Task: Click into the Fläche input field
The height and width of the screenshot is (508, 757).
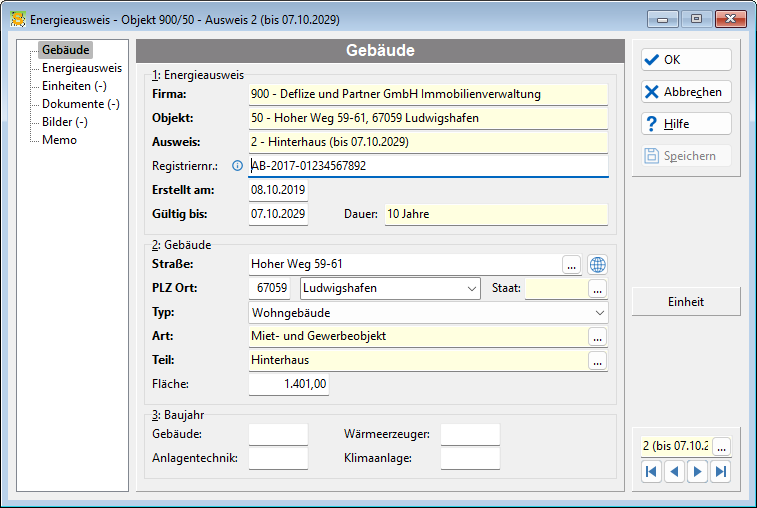Action: (289, 384)
